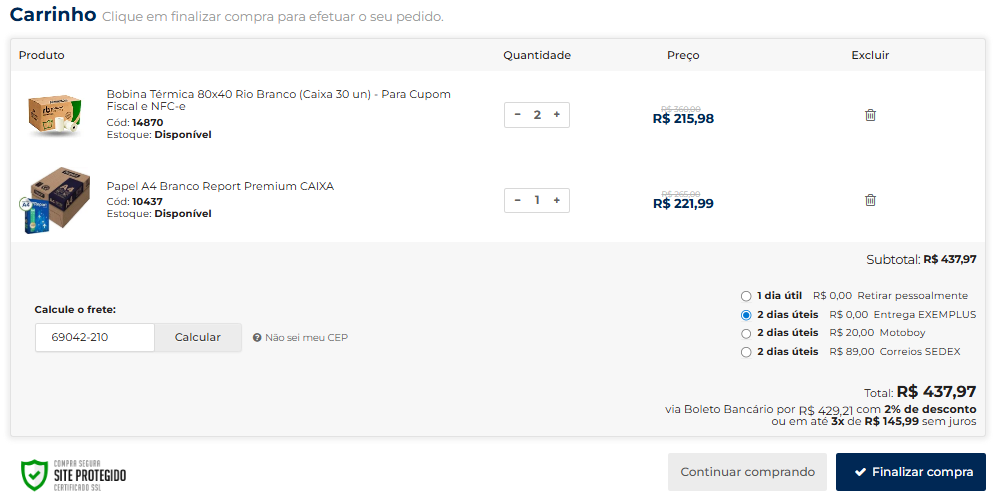Click Continuar comprando button
The image size is (996, 503).
coord(747,472)
